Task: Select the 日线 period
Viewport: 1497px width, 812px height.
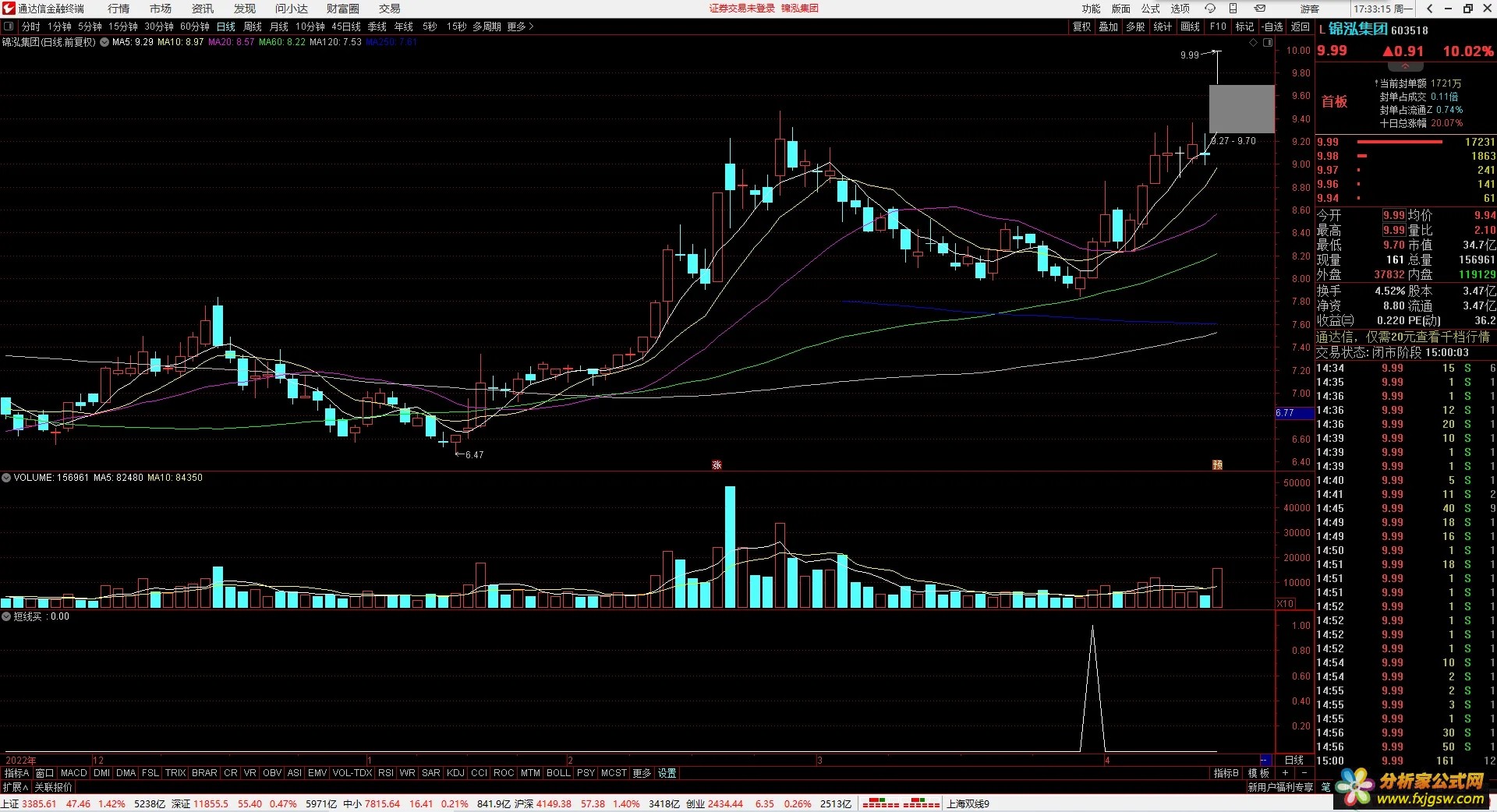Action: [x=226, y=26]
